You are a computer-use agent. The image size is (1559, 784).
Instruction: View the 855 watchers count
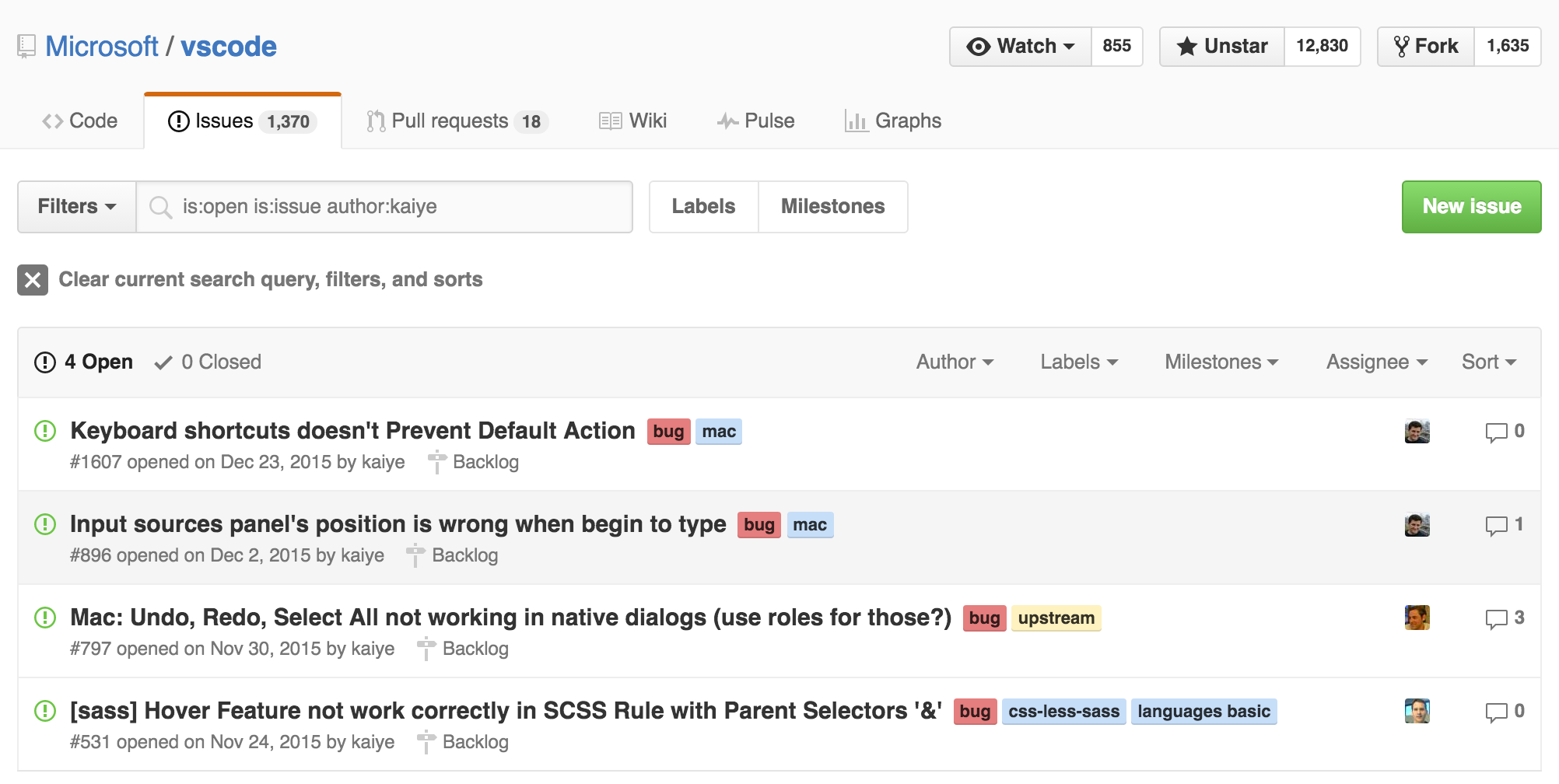[x=1117, y=47]
